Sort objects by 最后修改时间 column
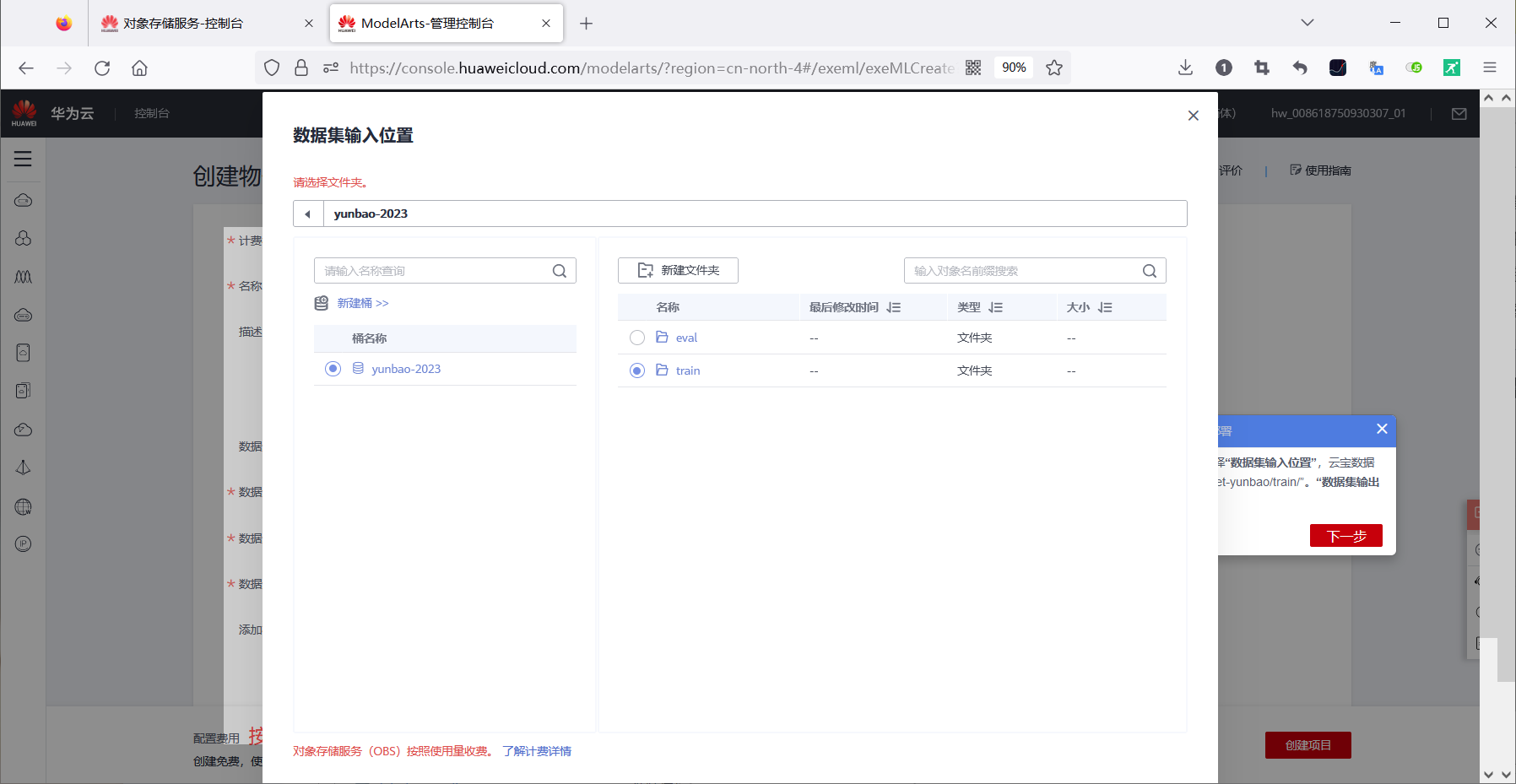This screenshot has height=784, width=1516. click(x=894, y=307)
